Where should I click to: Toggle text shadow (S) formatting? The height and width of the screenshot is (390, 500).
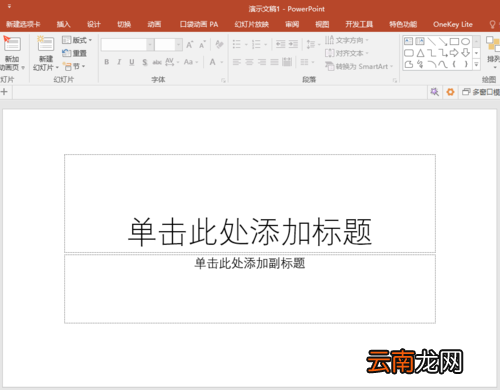pos(144,62)
